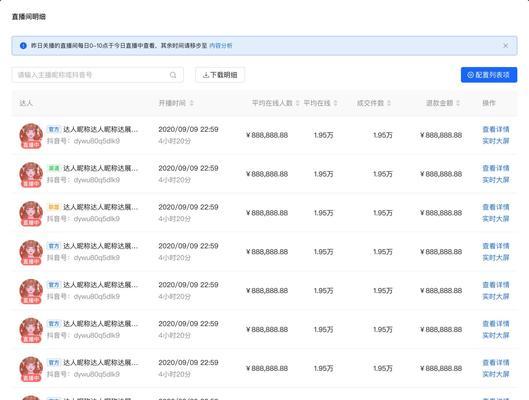529x400 pixels.
Task: Click 抖音号 ID in the yellow-badge row
Action: click(83, 219)
